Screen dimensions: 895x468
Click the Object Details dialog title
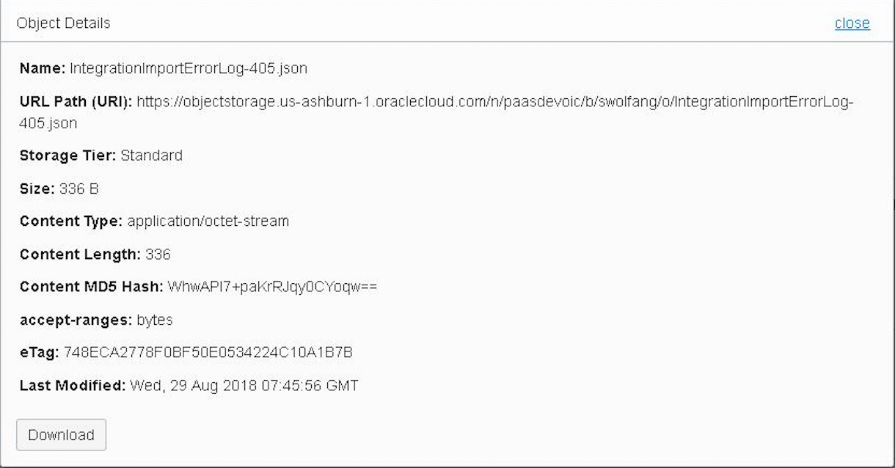pyautogui.click(x=63, y=23)
